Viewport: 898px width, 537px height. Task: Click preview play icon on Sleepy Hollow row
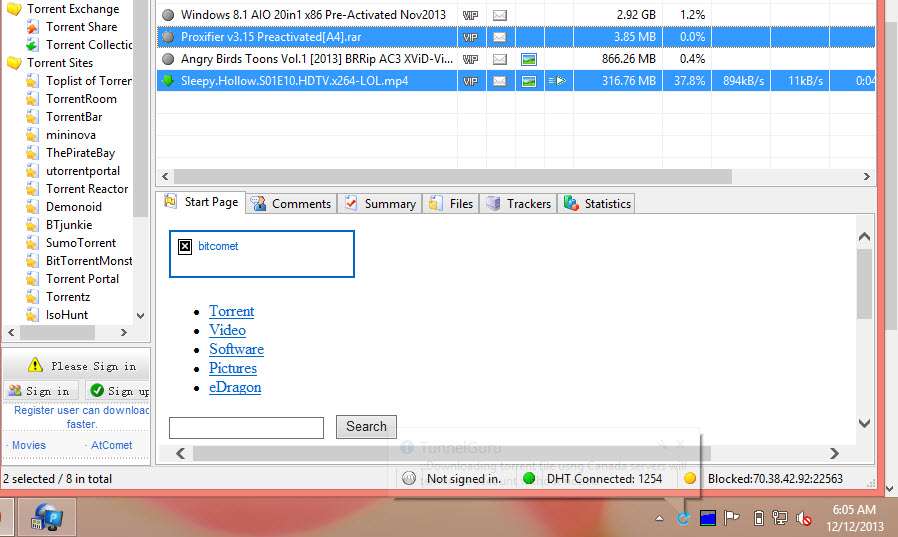point(557,81)
